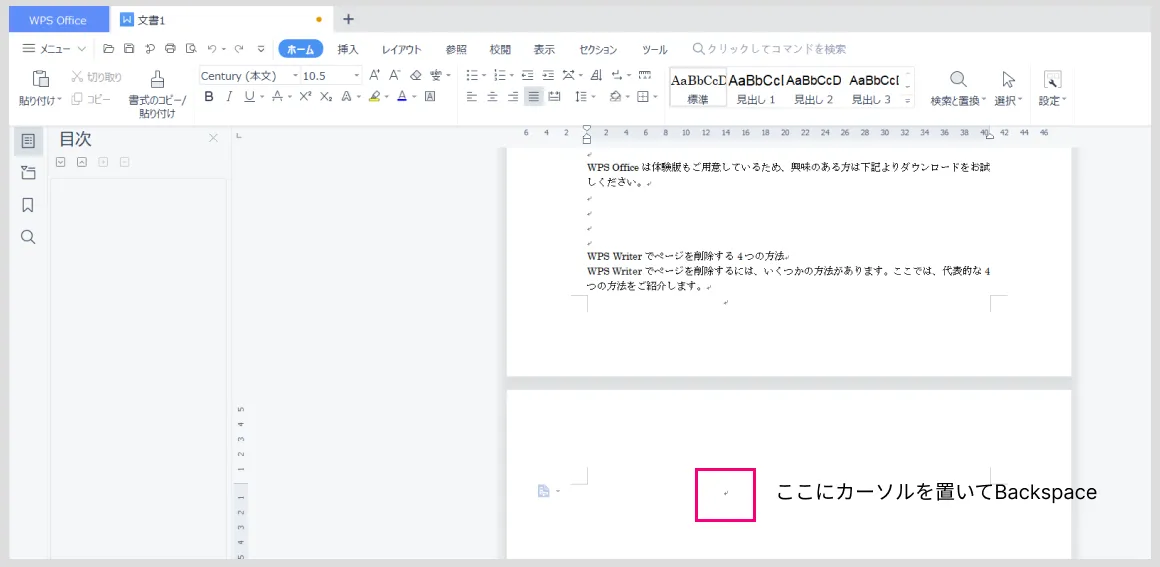Open a file with the folder icon

coord(109,49)
